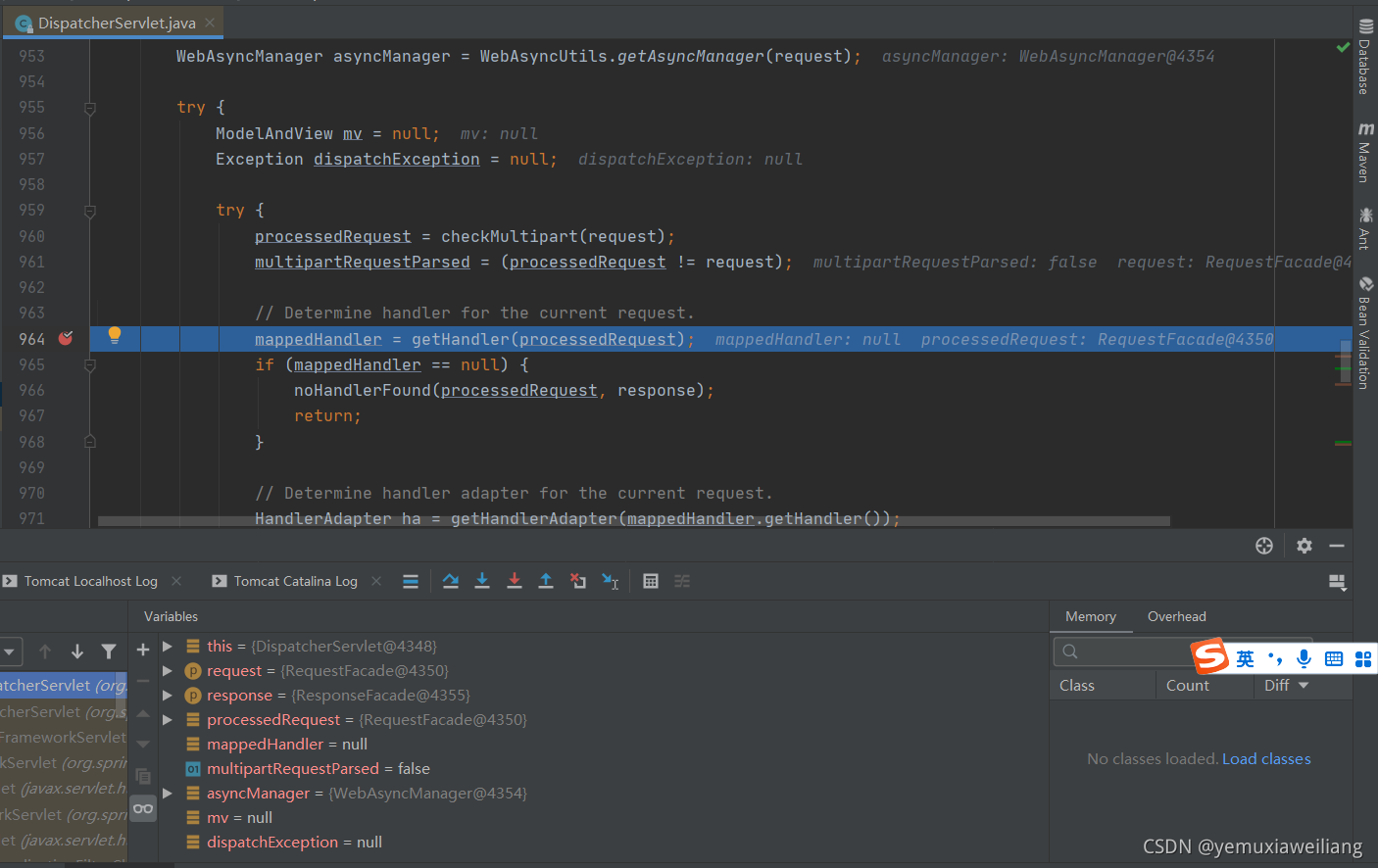This screenshot has height=868, width=1378.
Task: Switch to the Memory tab
Action: click(1091, 616)
